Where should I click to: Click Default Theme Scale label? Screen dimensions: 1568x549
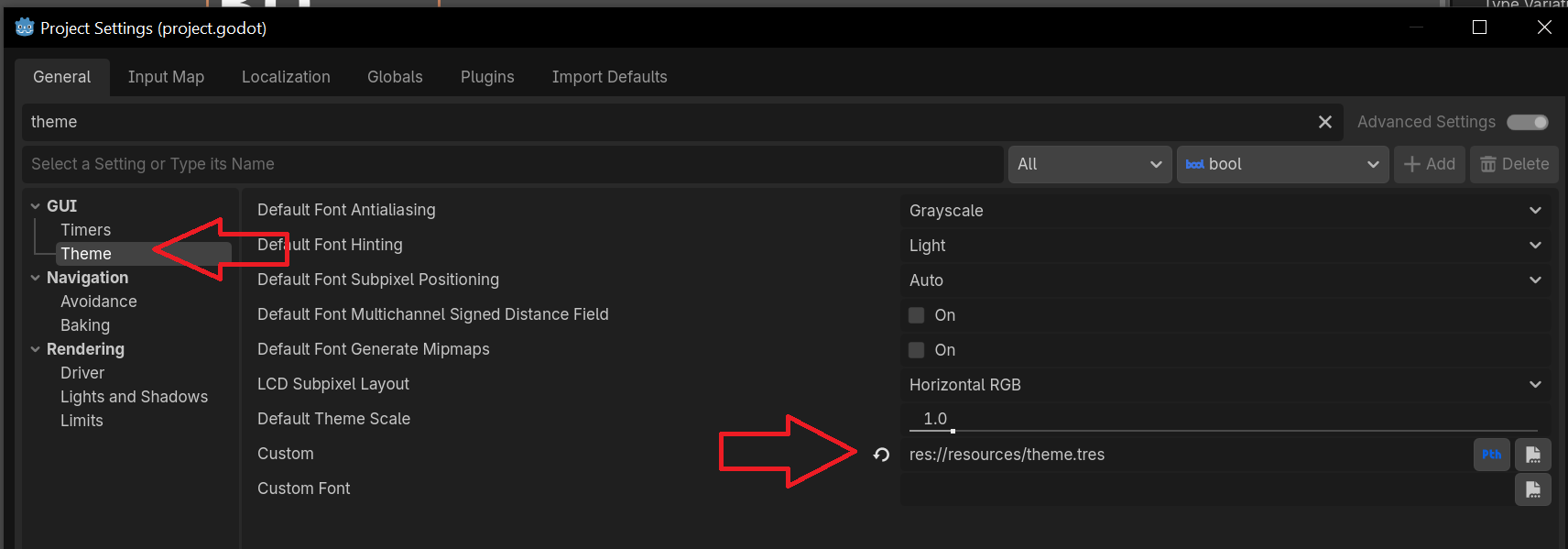[333, 419]
